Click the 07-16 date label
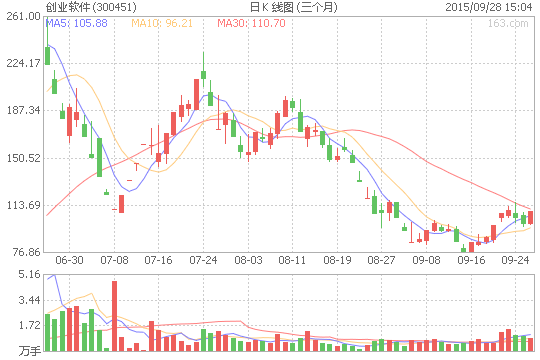The width and height of the screenshot is (540, 360). (158, 260)
